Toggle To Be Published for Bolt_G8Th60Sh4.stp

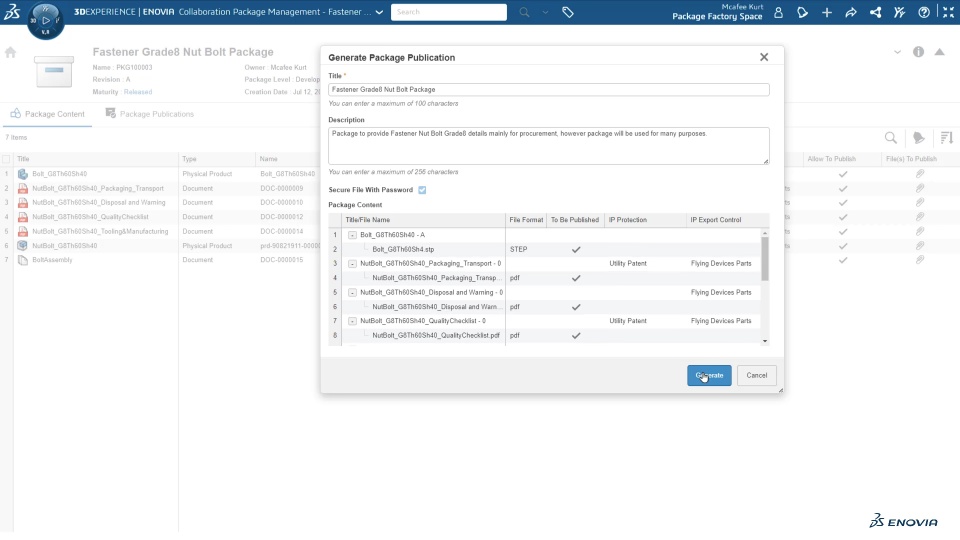[x=576, y=250]
